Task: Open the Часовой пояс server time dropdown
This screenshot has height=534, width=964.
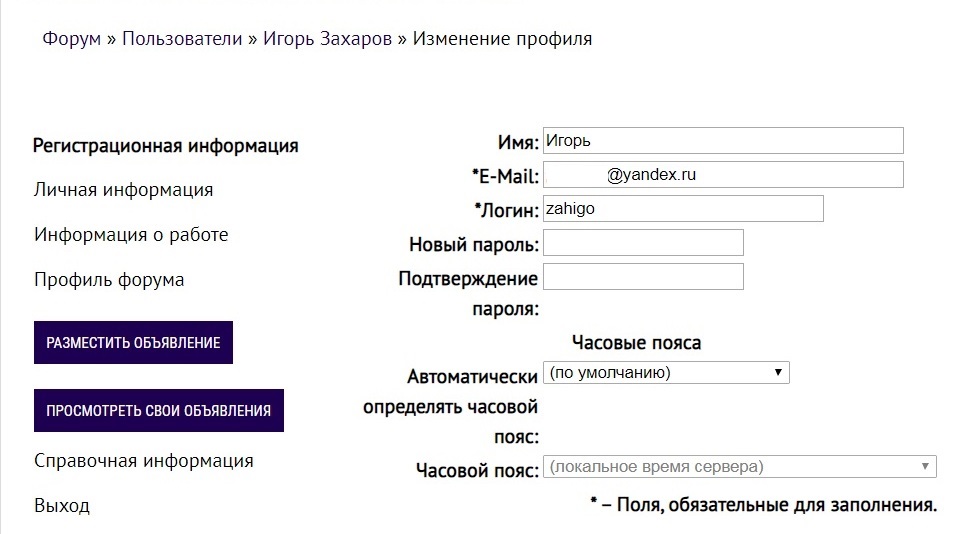Action: (738, 467)
